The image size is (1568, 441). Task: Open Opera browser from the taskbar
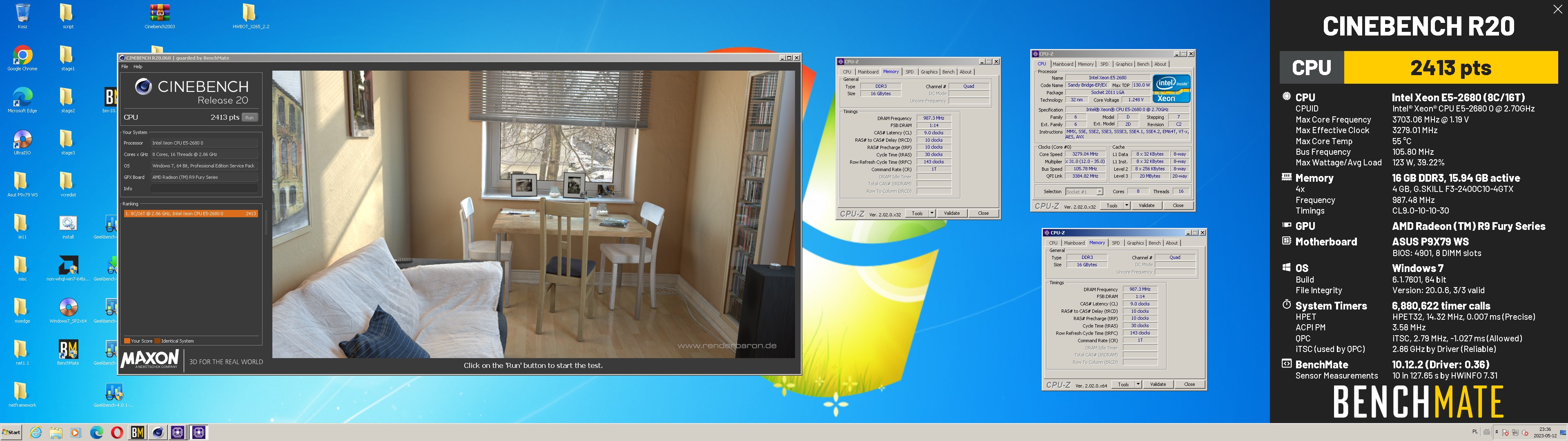click(x=117, y=432)
